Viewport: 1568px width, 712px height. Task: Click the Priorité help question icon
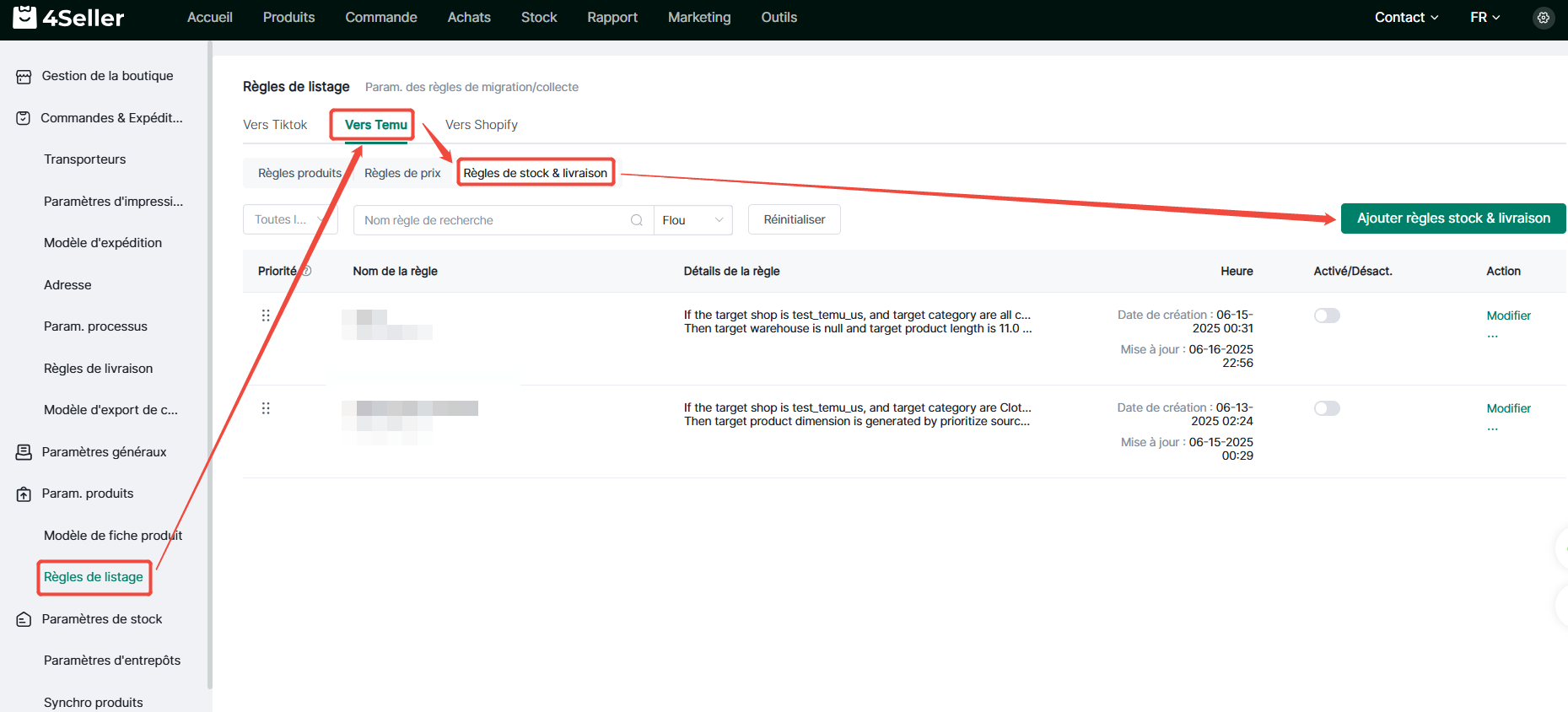pyautogui.click(x=307, y=271)
